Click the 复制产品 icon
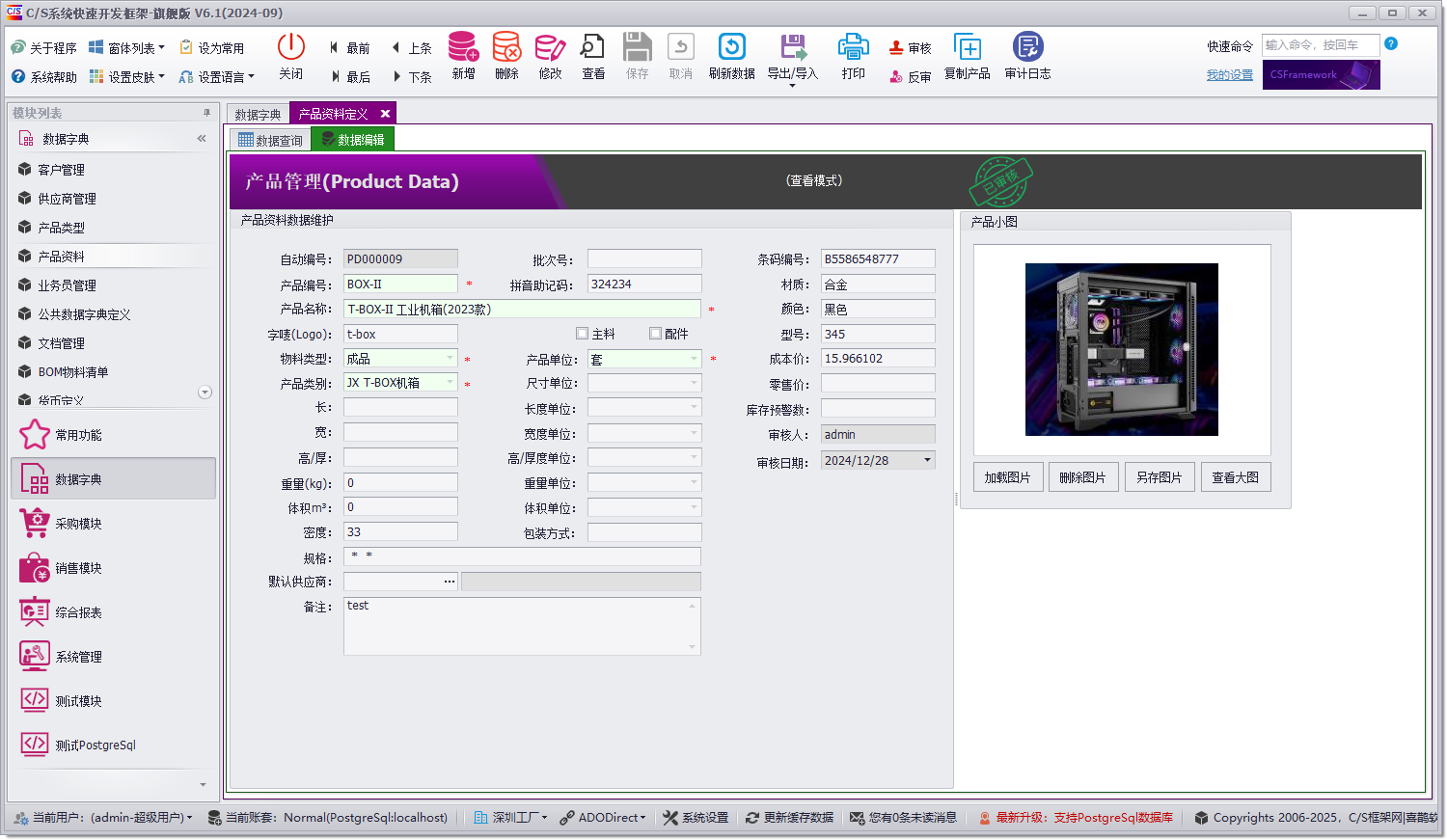 966,55
